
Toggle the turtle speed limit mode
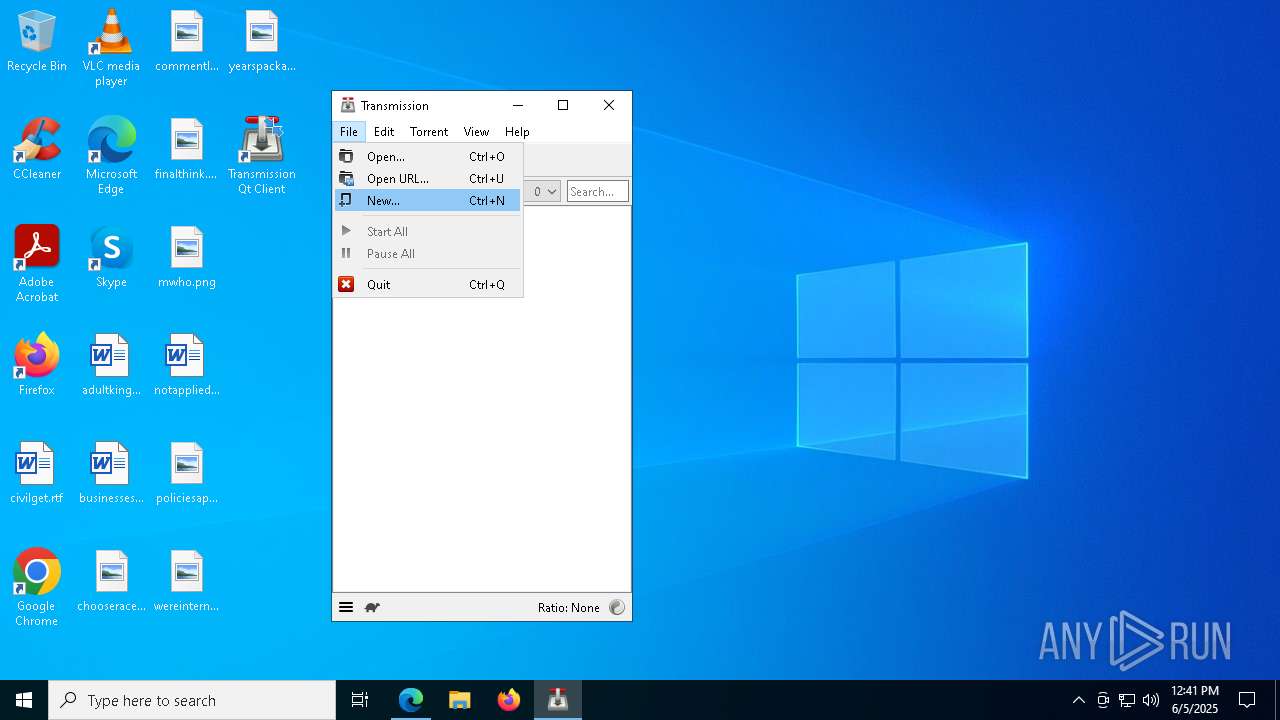point(372,607)
